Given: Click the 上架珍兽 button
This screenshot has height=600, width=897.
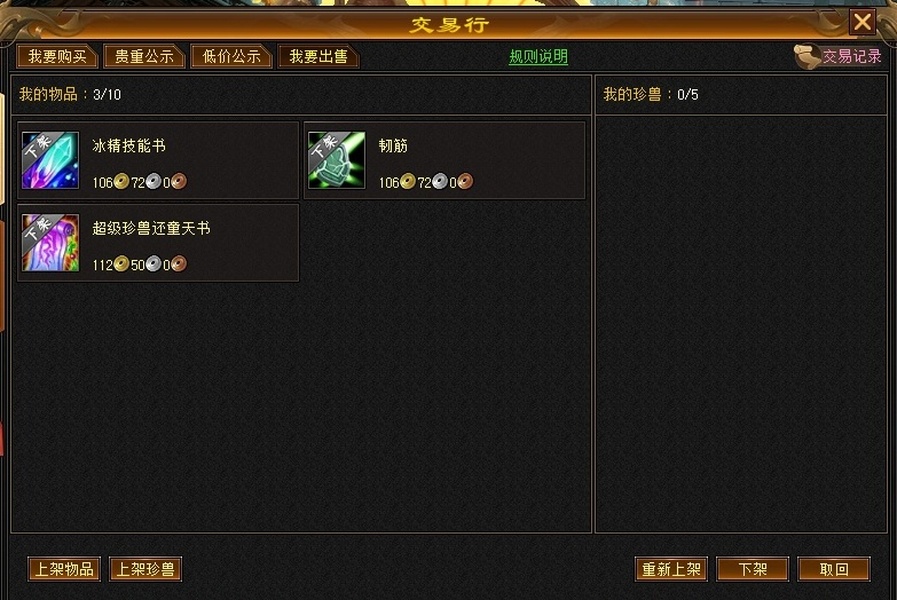Looking at the screenshot, I should 145,569.
